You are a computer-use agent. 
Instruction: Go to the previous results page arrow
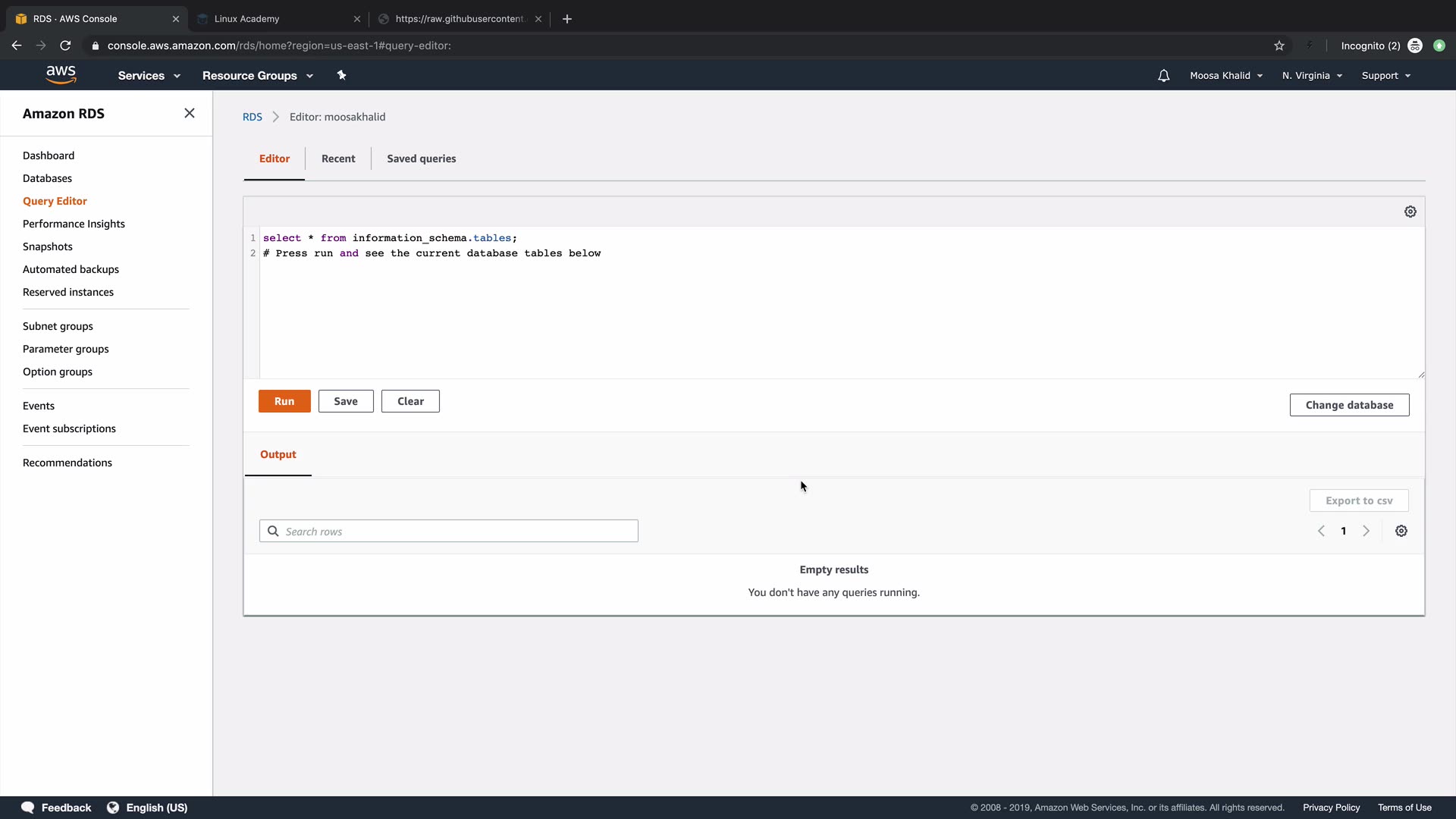[1321, 531]
